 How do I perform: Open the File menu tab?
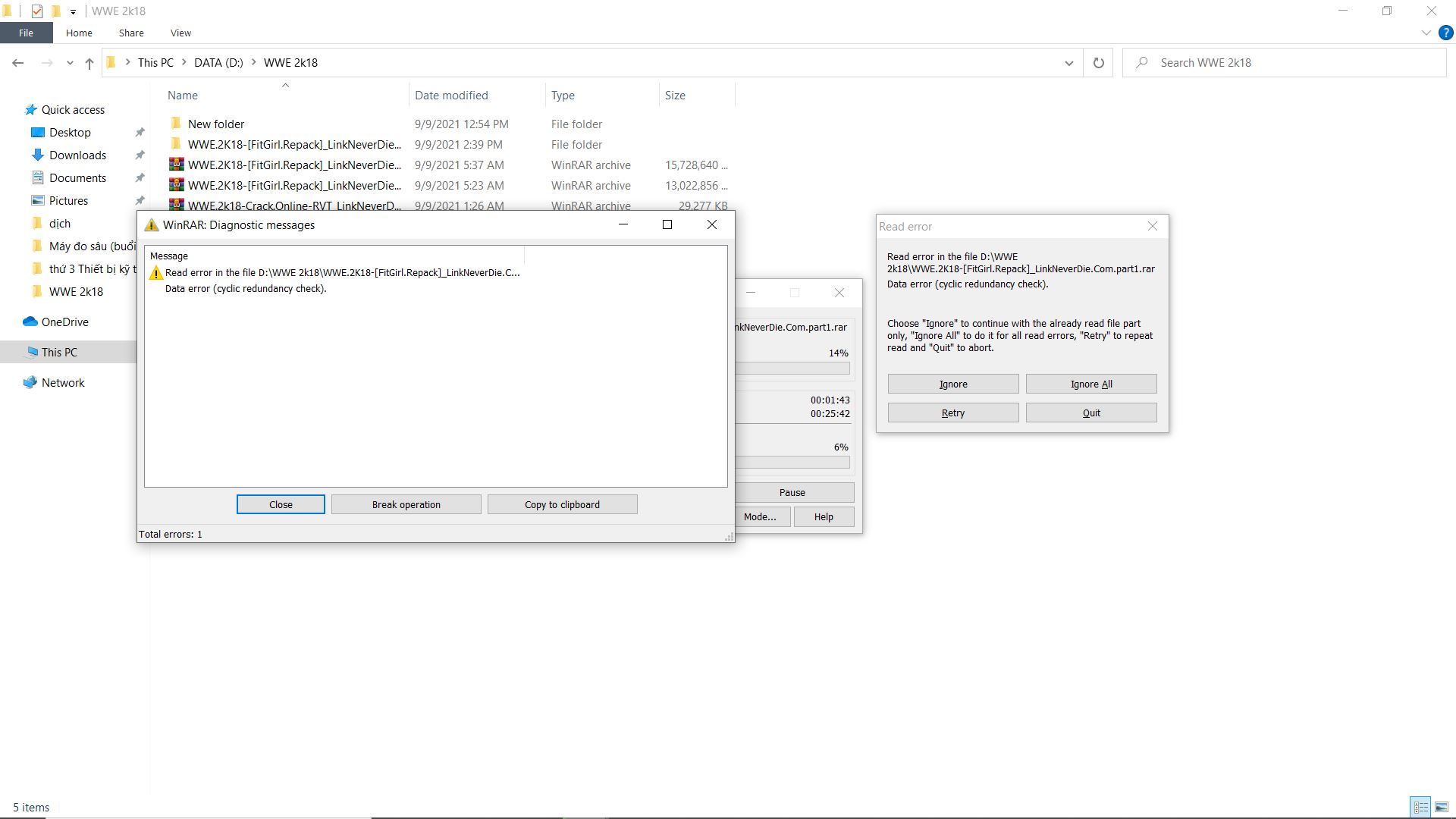[x=26, y=33]
